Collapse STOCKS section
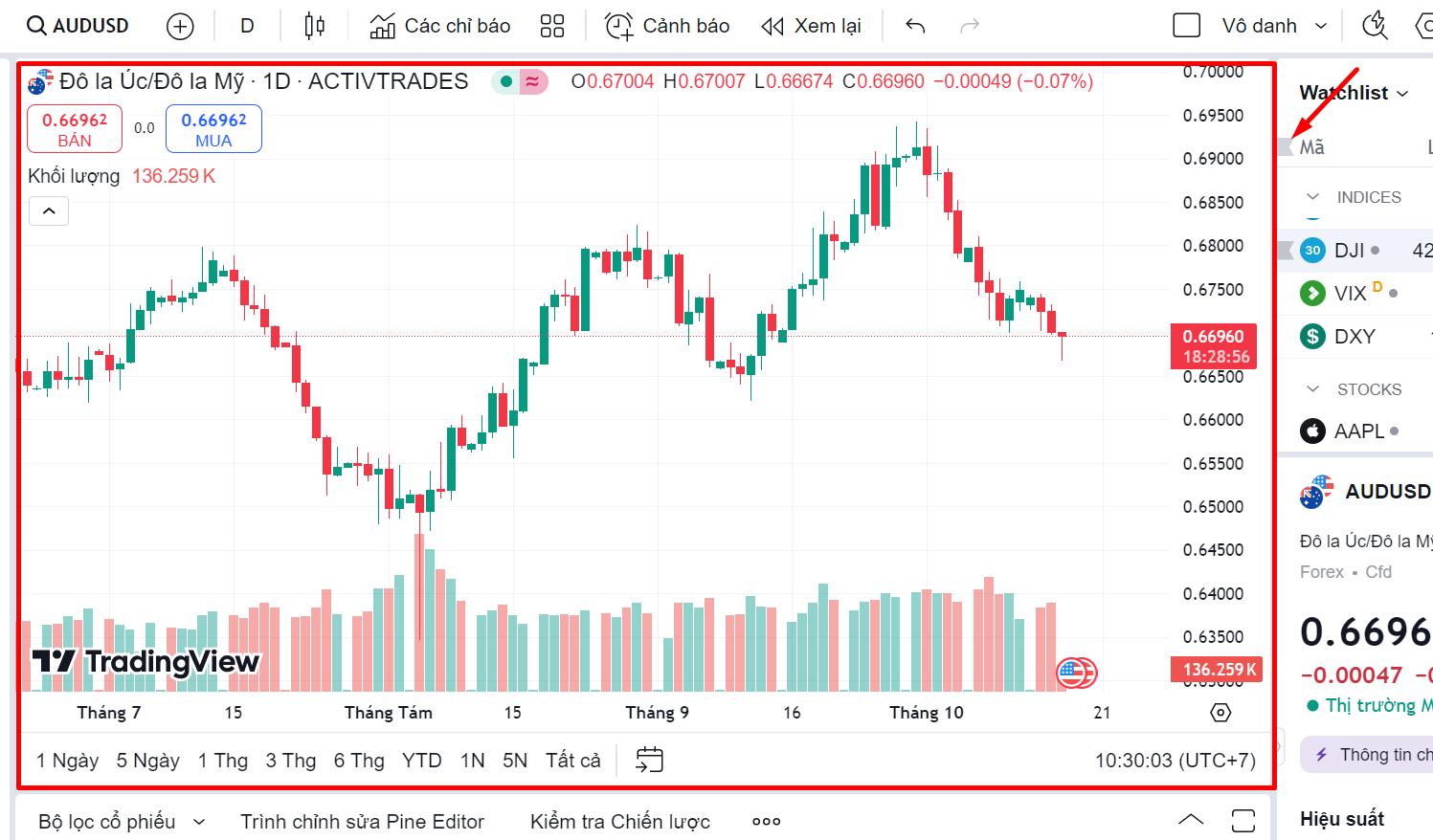The height and width of the screenshot is (840, 1433). [1312, 389]
